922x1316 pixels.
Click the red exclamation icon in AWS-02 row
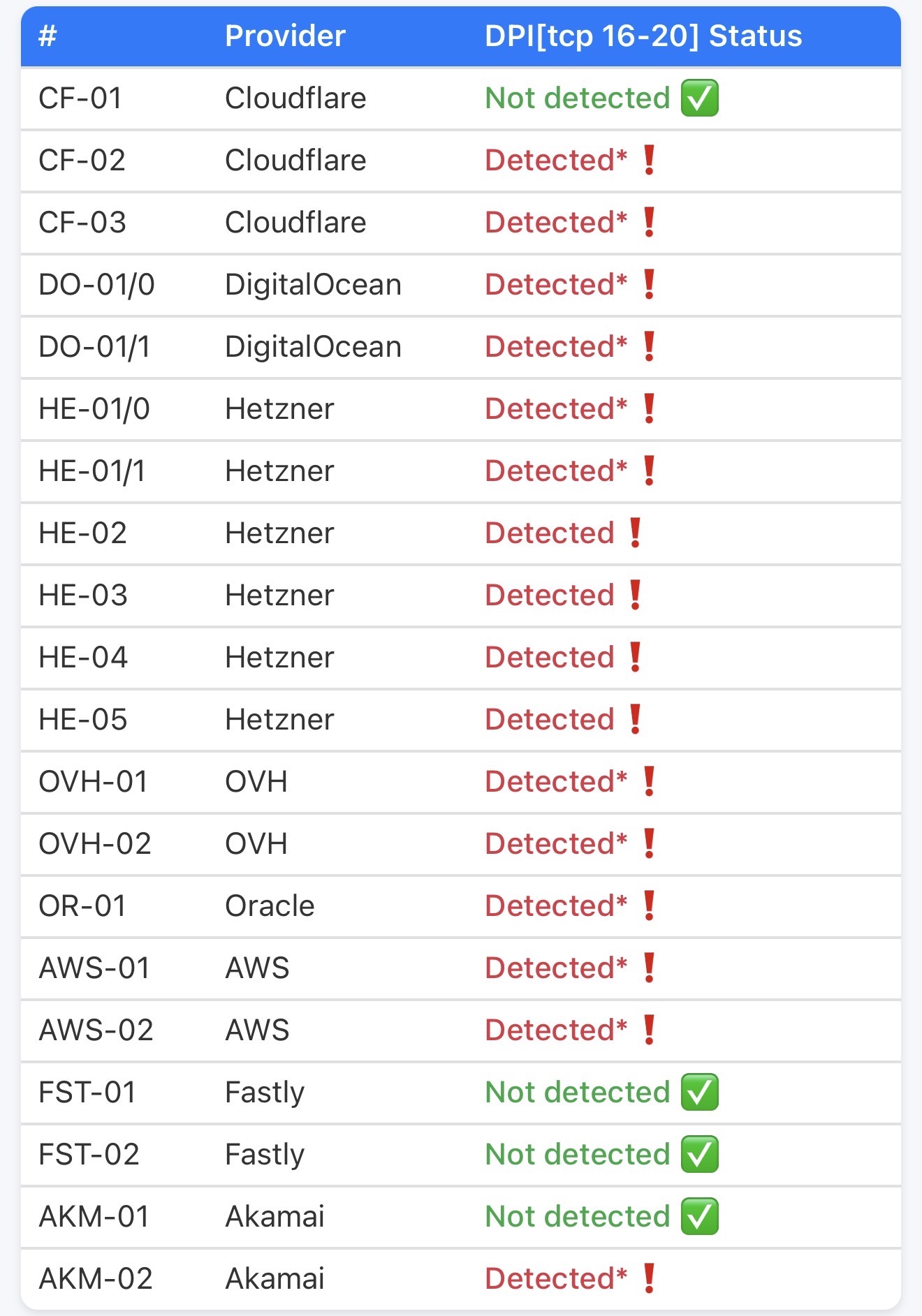coord(649,1030)
